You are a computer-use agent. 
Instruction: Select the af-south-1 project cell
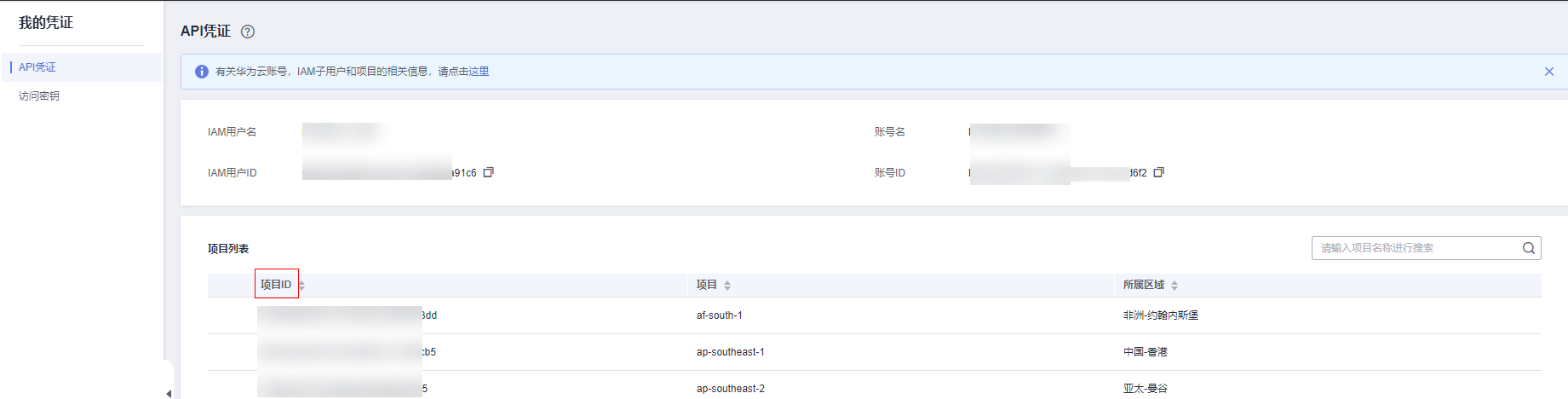[x=720, y=315]
